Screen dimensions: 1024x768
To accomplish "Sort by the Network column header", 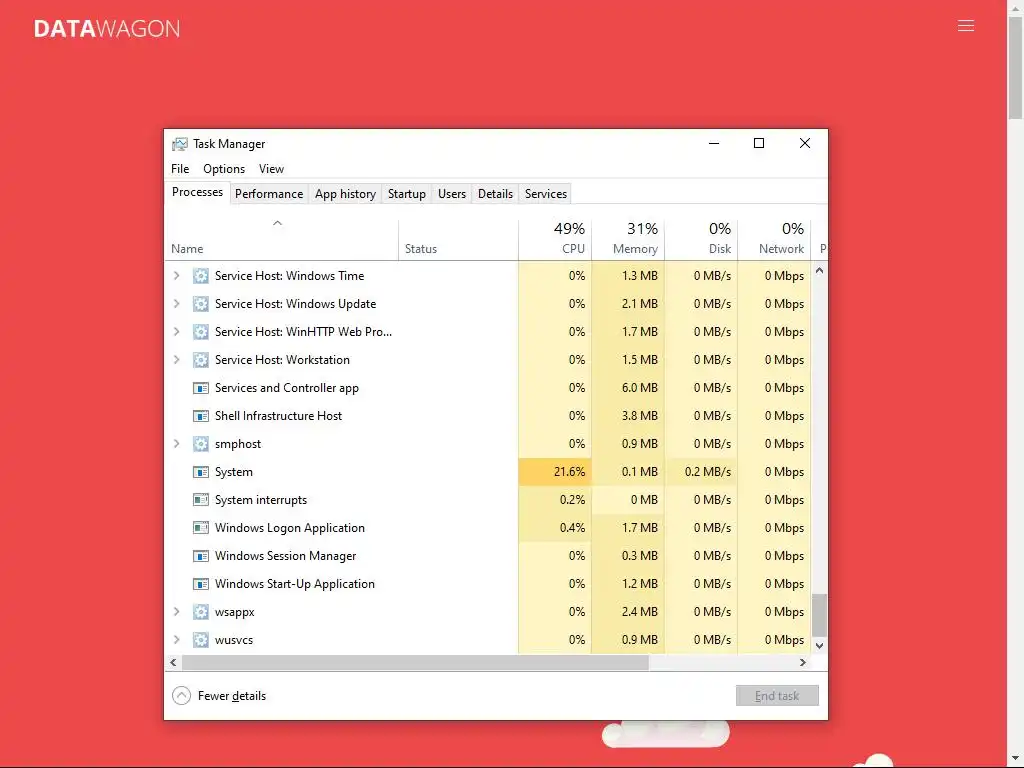I will point(775,238).
